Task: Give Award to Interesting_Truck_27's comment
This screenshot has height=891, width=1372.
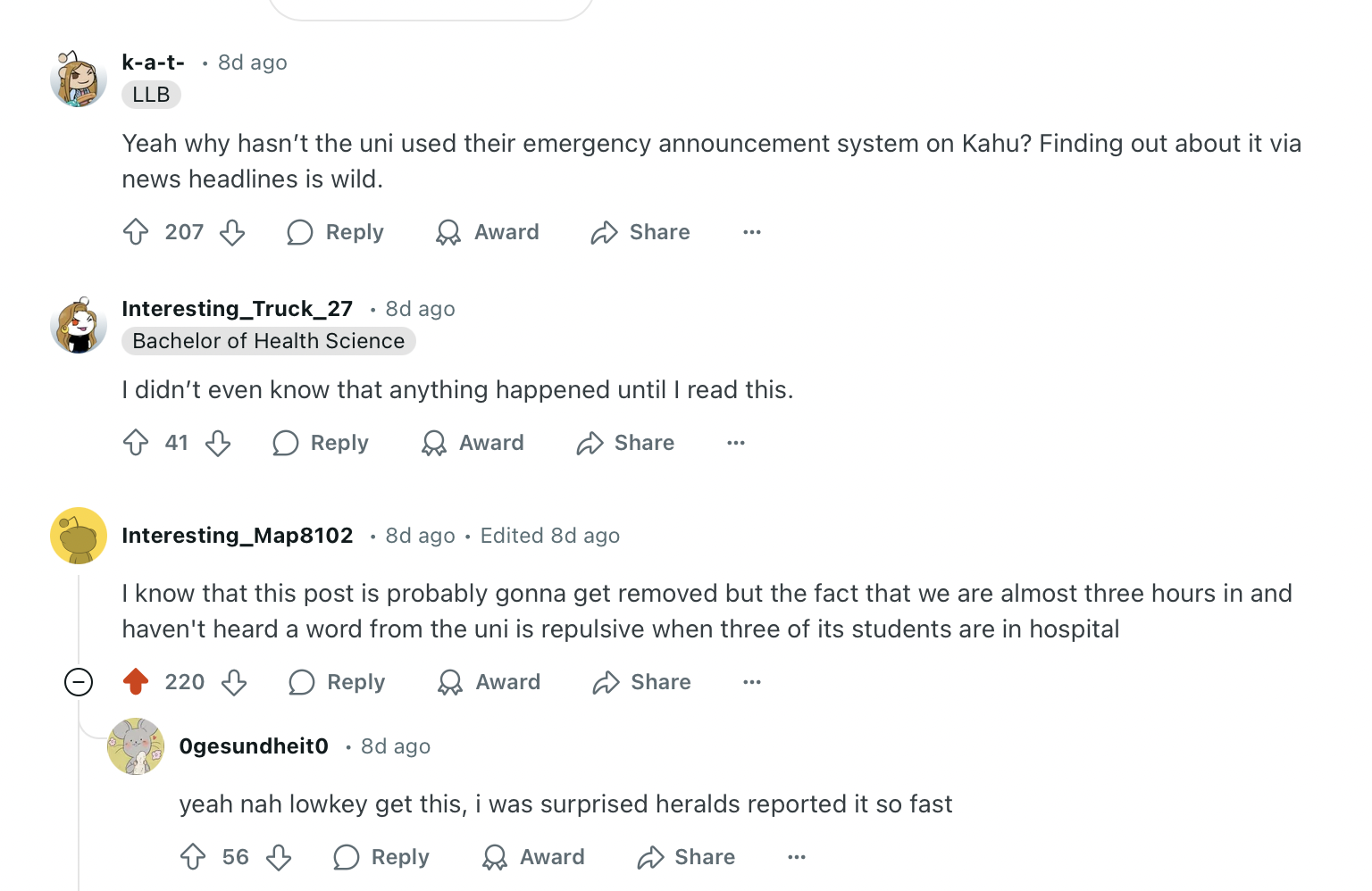Action: tap(473, 443)
